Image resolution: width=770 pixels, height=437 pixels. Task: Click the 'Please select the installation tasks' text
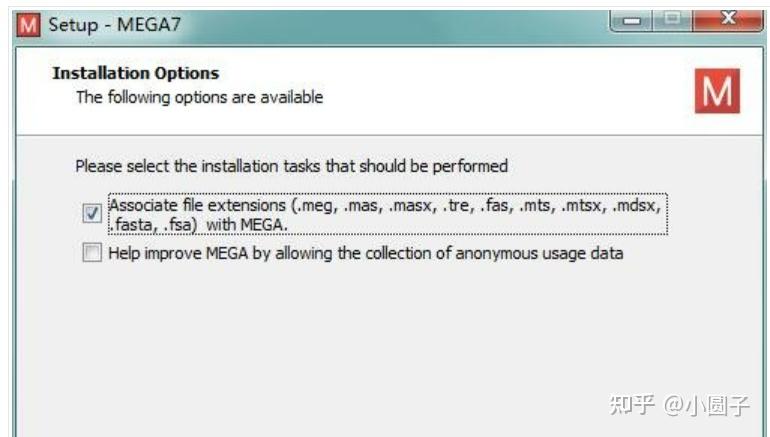[x=291, y=166]
